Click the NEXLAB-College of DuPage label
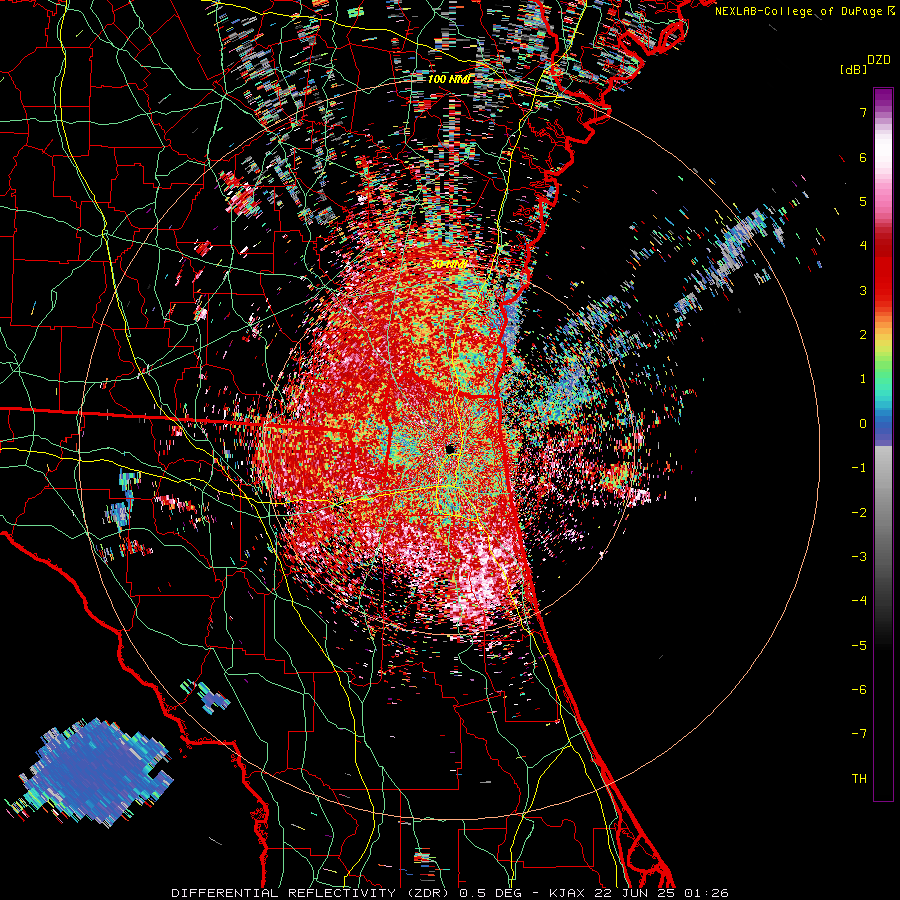The width and height of the screenshot is (900, 900). click(x=800, y=11)
